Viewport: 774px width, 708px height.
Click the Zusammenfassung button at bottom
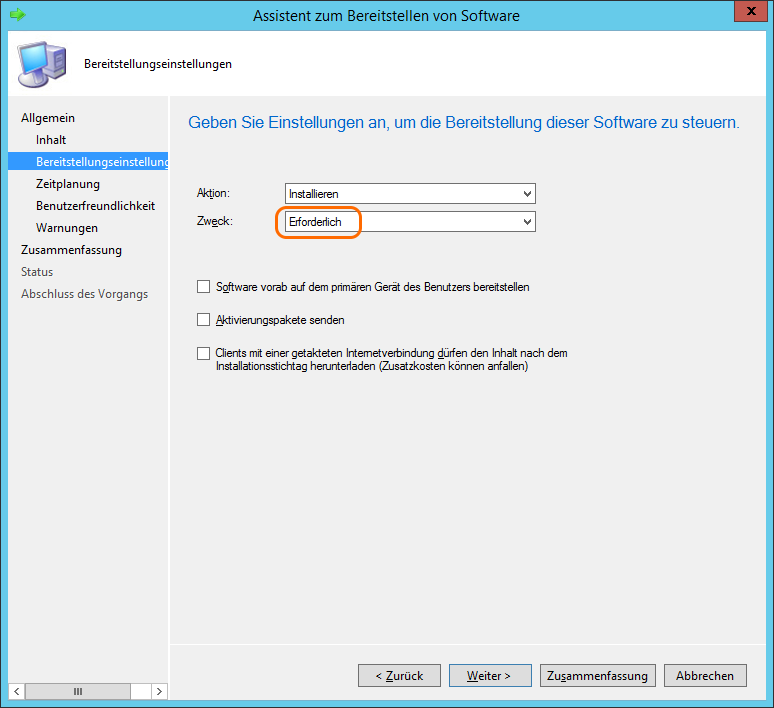[598, 676]
